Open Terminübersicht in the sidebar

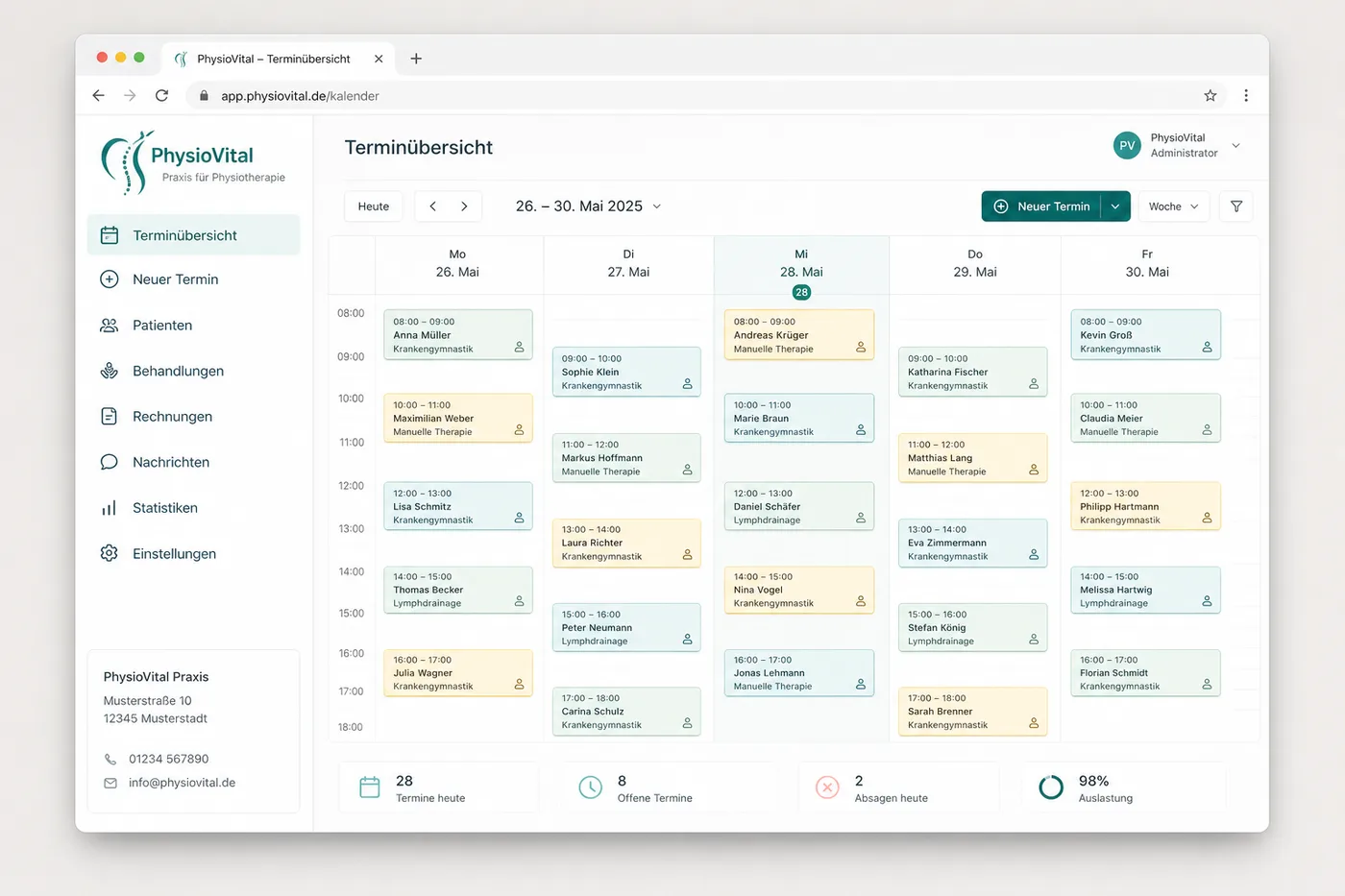(194, 235)
